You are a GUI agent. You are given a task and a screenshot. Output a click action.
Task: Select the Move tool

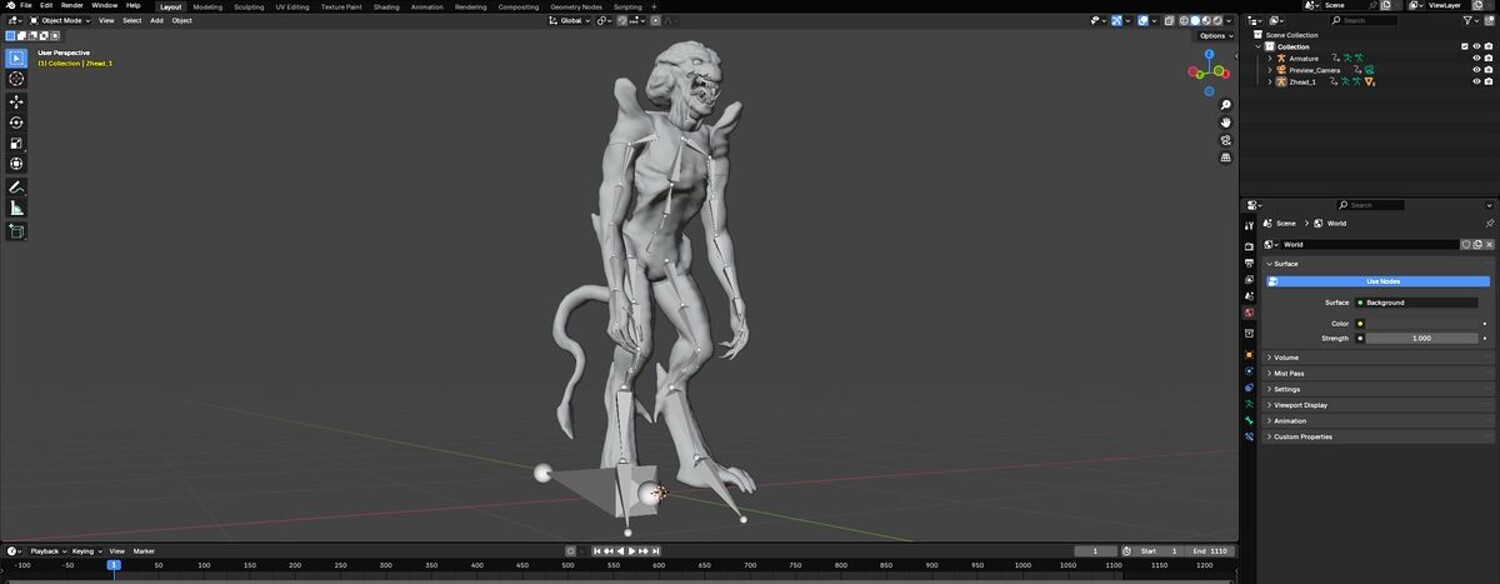point(16,102)
